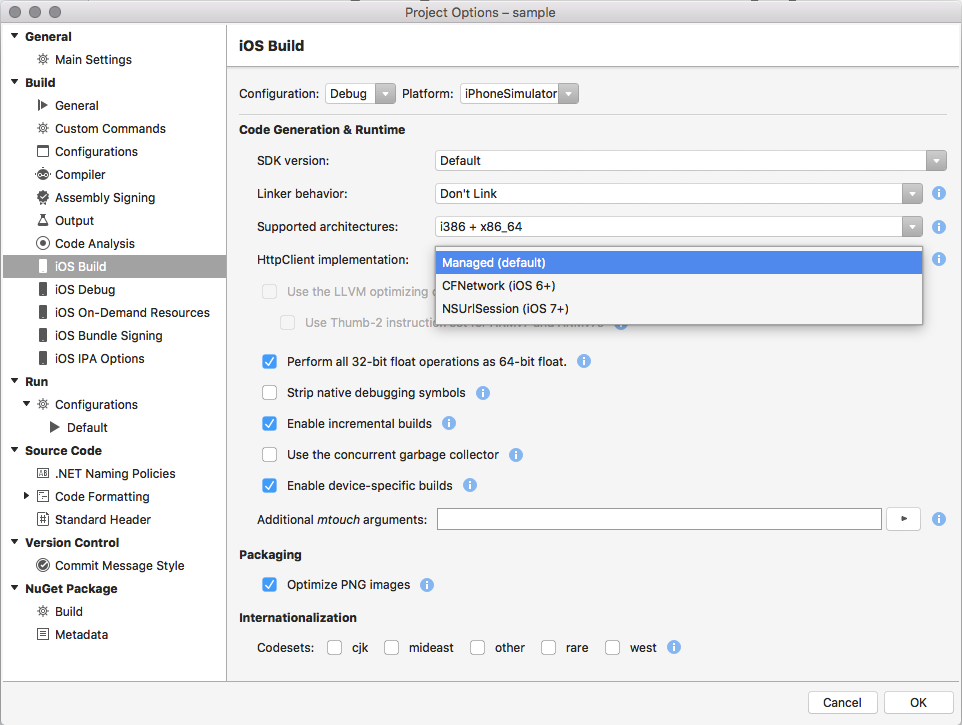Uncheck Optimize PNG images
The image size is (962, 725).
click(269, 585)
